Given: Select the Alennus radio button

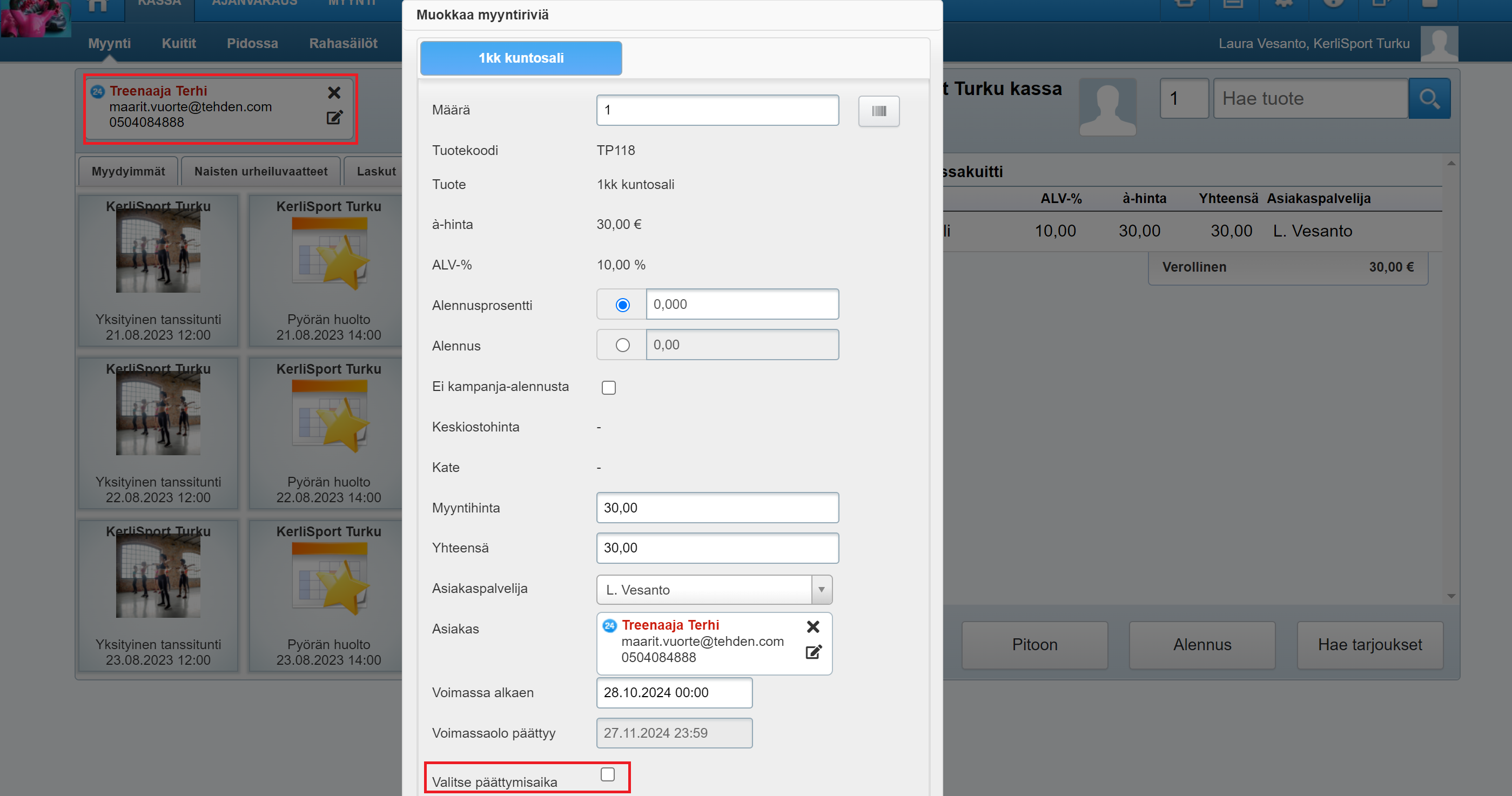Looking at the screenshot, I should 622,346.
